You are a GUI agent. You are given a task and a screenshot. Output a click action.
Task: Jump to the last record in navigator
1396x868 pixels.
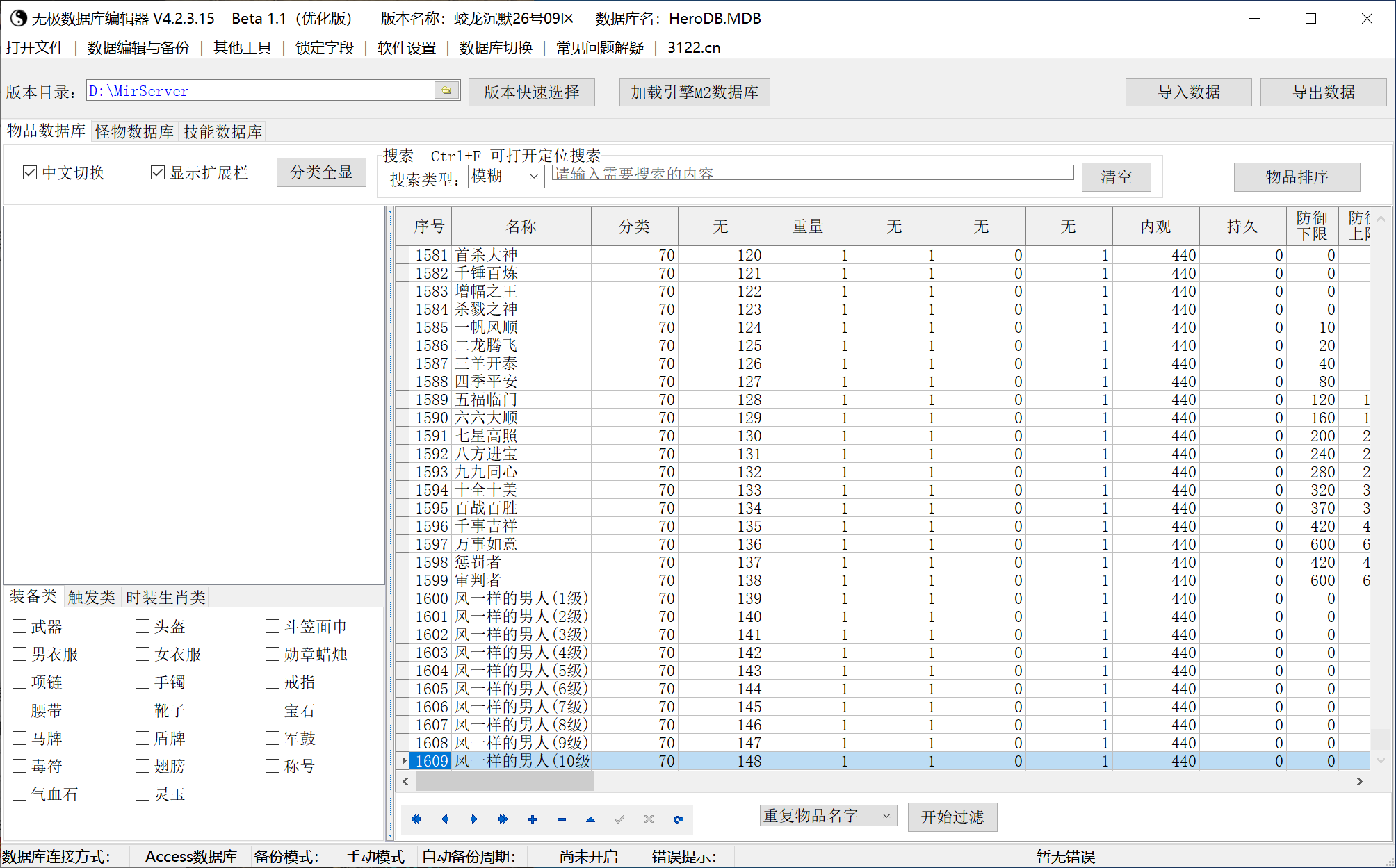click(x=503, y=819)
